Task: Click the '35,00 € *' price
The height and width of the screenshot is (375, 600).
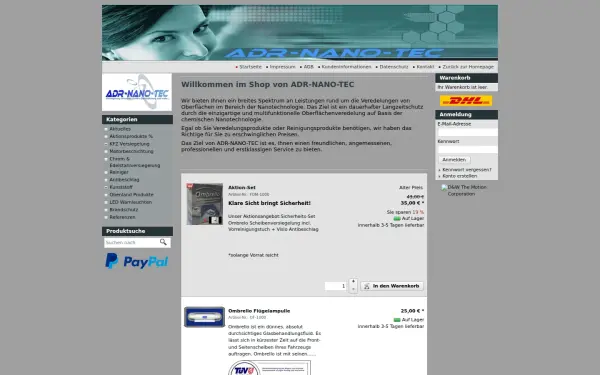Action: click(412, 203)
